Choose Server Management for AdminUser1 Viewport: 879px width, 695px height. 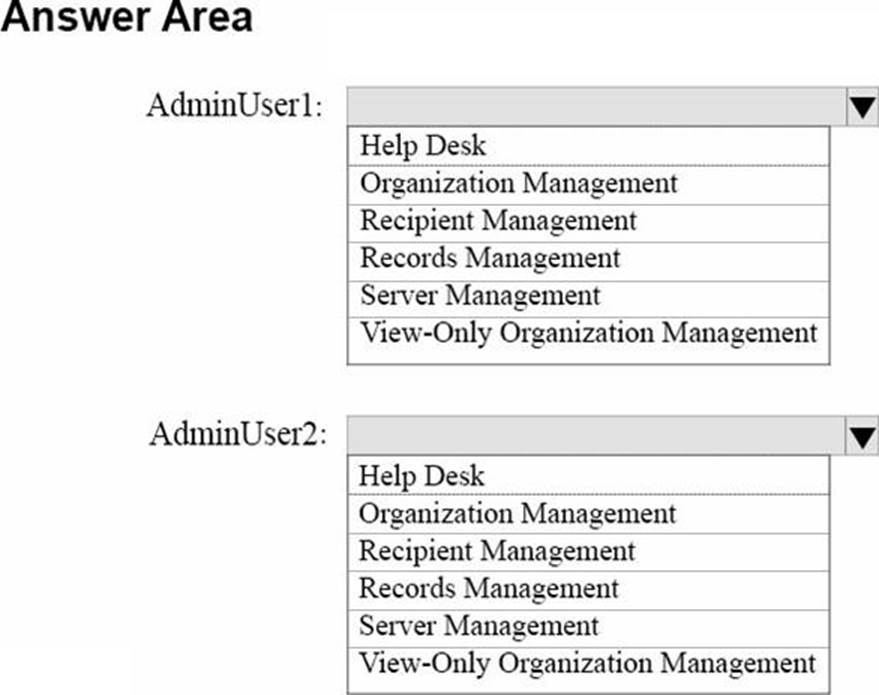click(588, 296)
